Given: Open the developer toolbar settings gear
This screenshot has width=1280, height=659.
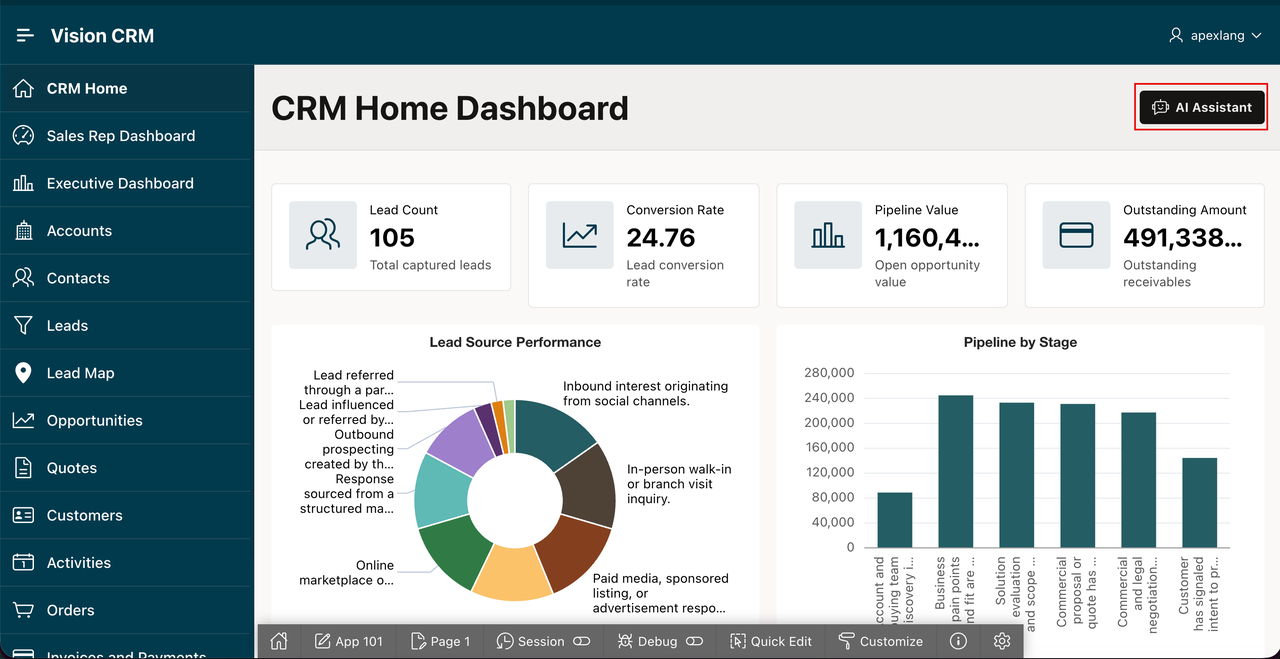Looking at the screenshot, I should (x=1003, y=641).
